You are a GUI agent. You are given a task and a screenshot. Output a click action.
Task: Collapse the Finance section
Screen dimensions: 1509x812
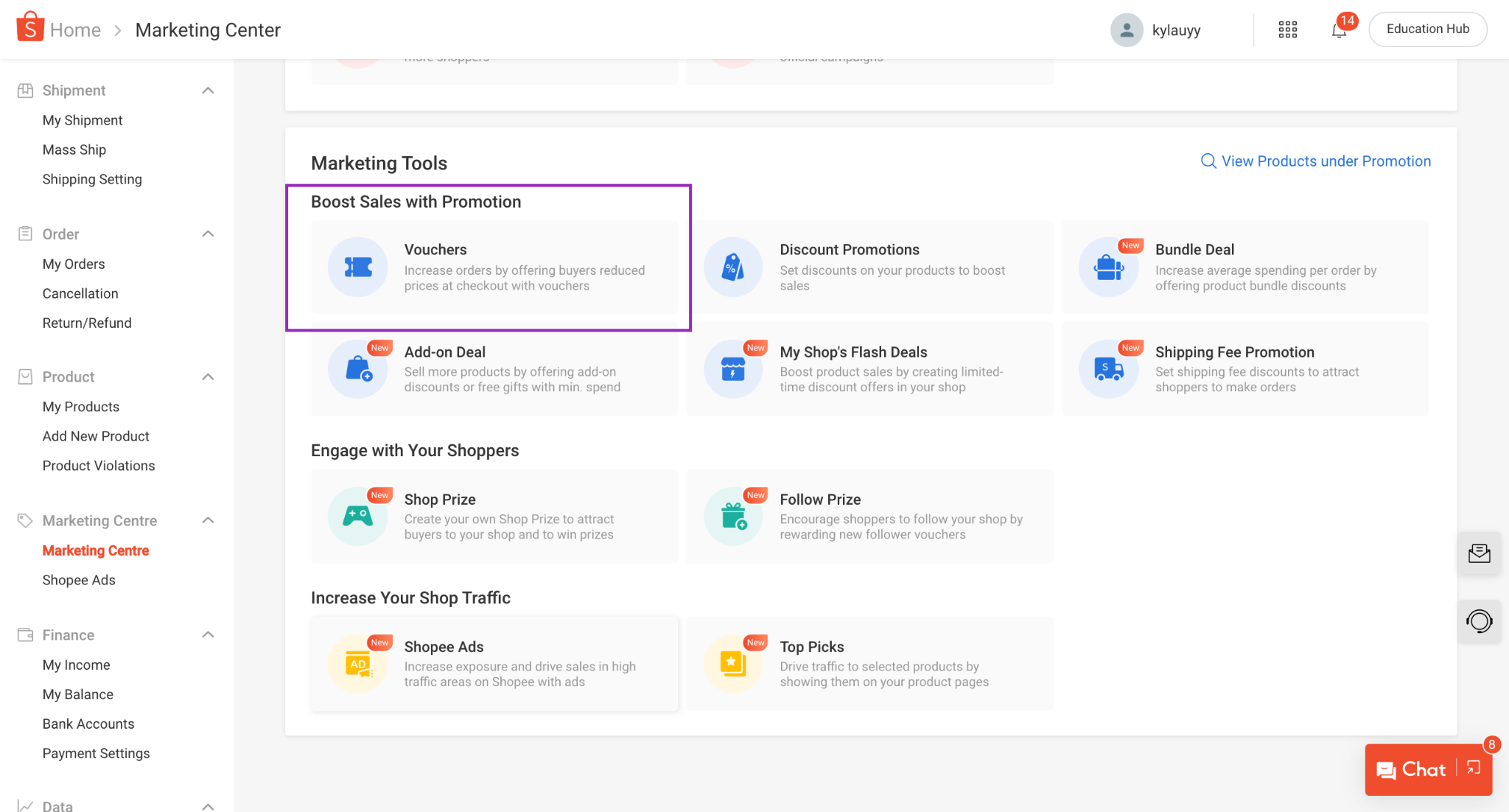tap(208, 634)
